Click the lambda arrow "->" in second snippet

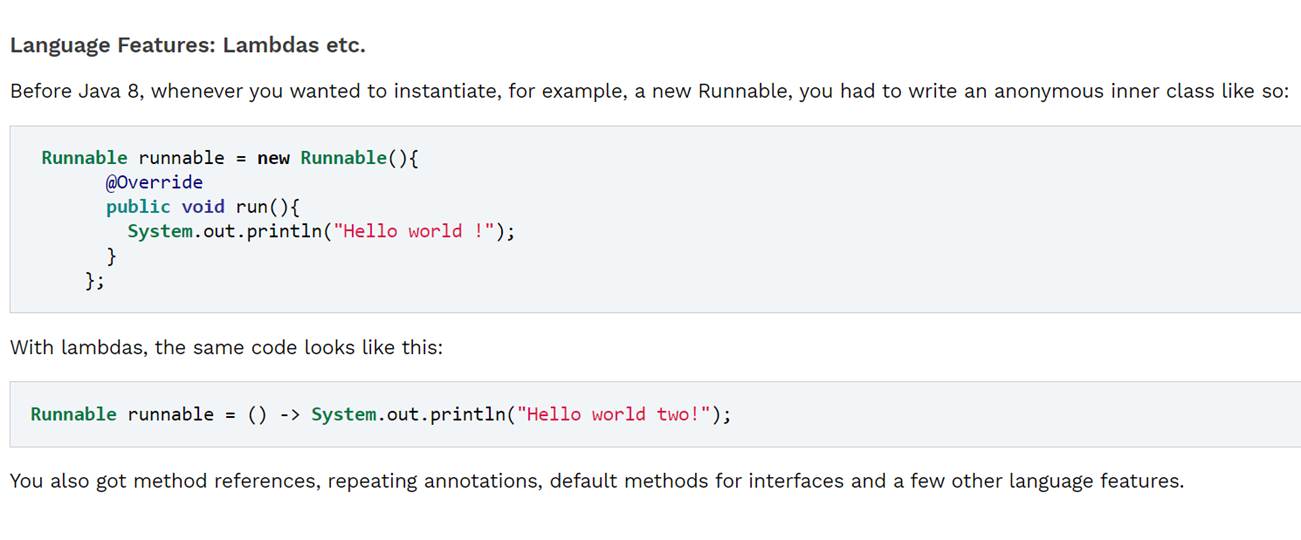coord(289,414)
